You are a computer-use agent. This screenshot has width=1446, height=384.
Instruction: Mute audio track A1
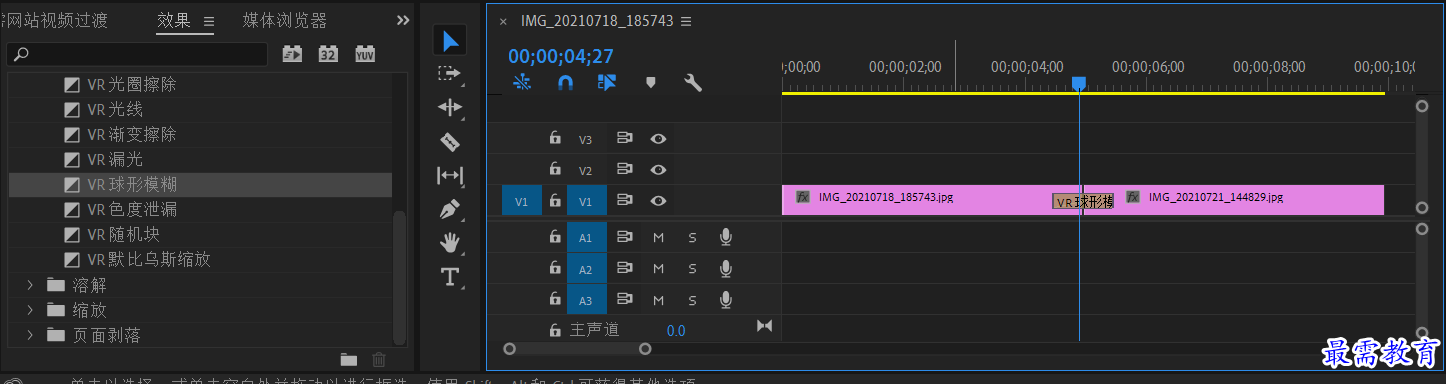pyautogui.click(x=658, y=237)
